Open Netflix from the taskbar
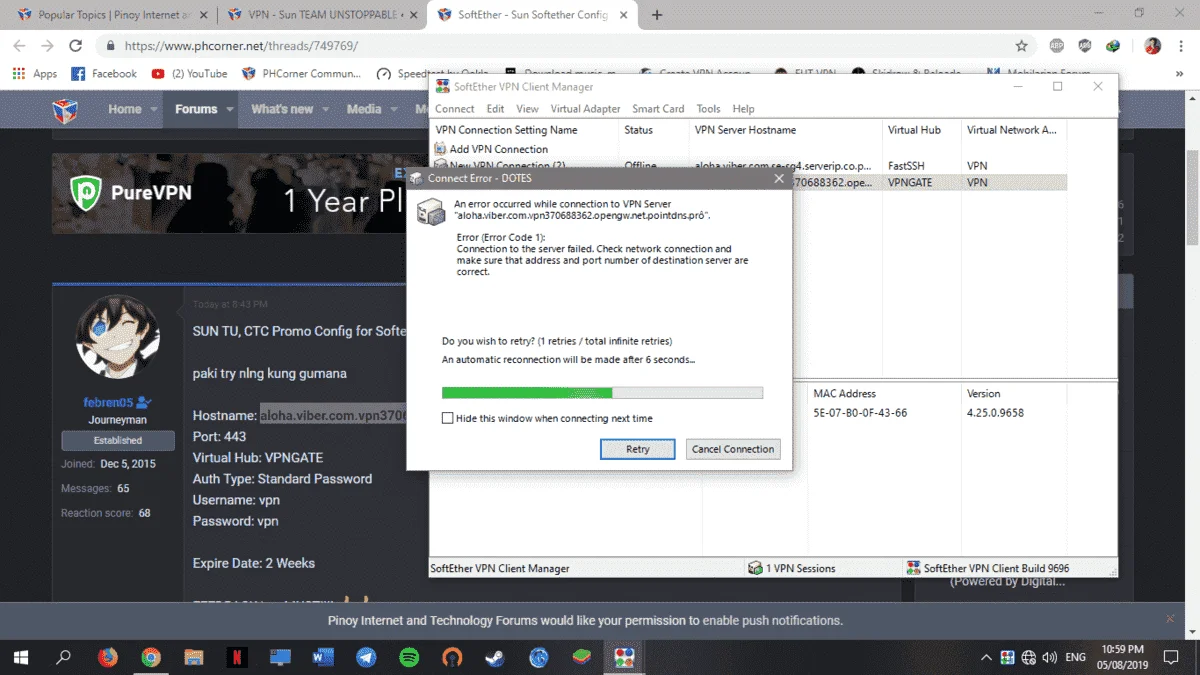Image resolution: width=1200 pixels, height=675 pixels. tap(237, 657)
